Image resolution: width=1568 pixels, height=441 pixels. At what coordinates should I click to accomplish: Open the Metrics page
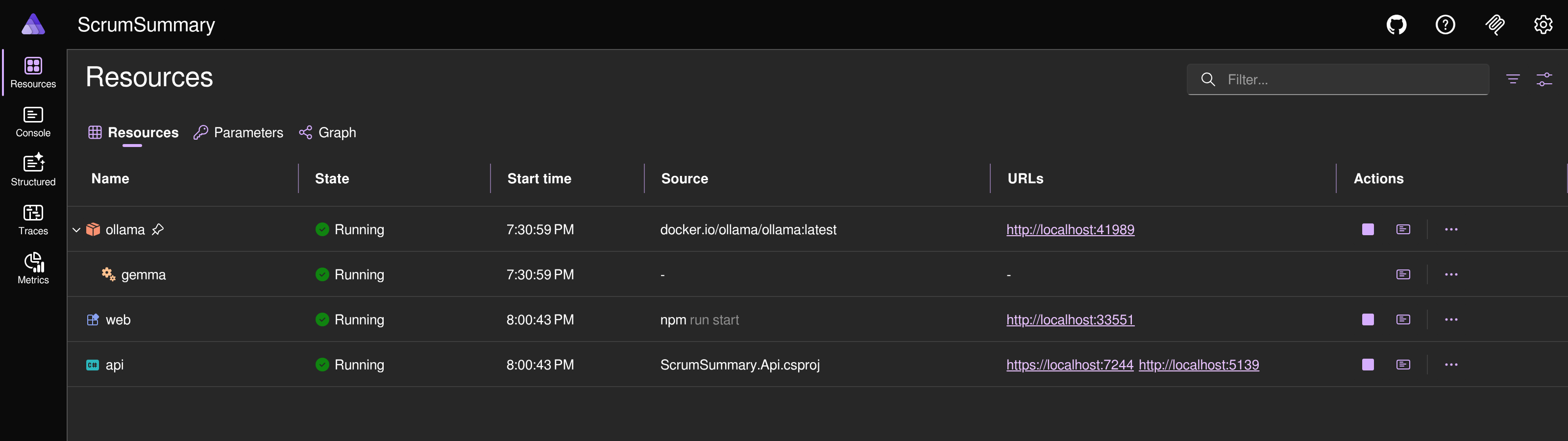click(x=33, y=269)
